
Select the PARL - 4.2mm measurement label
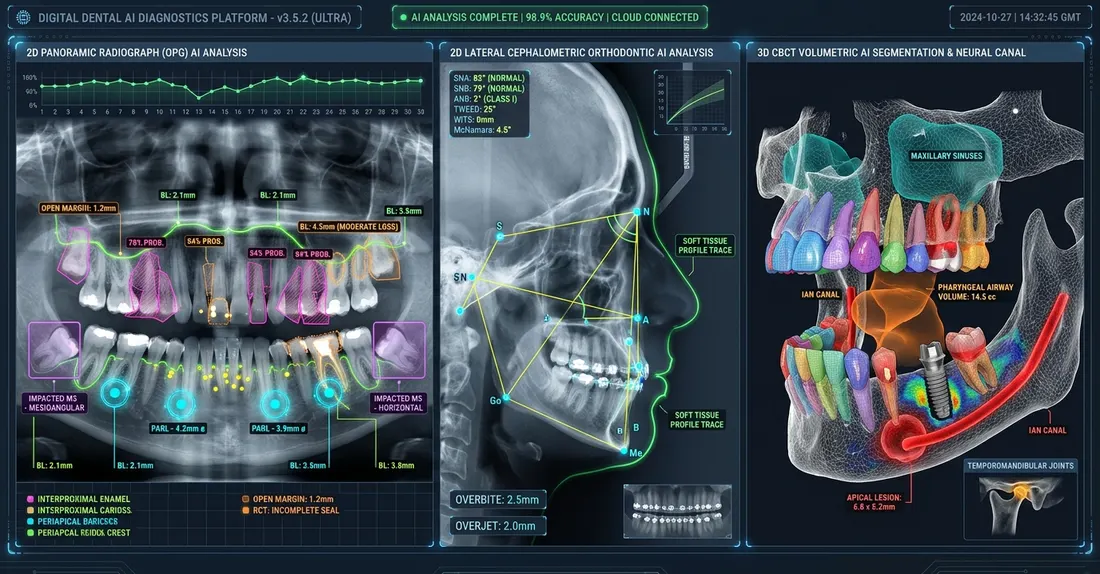[178, 428]
